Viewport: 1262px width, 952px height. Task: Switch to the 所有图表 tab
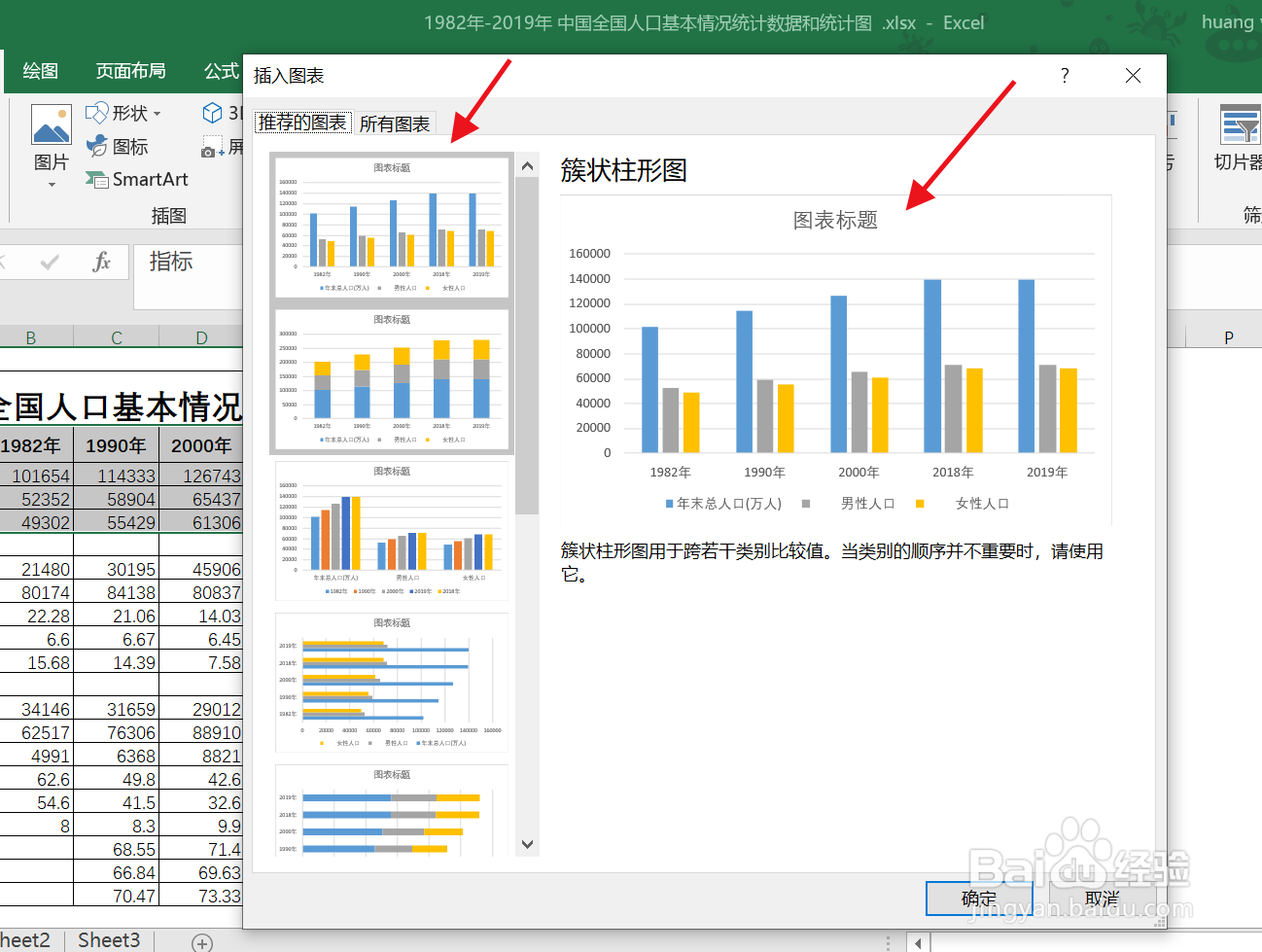394,123
